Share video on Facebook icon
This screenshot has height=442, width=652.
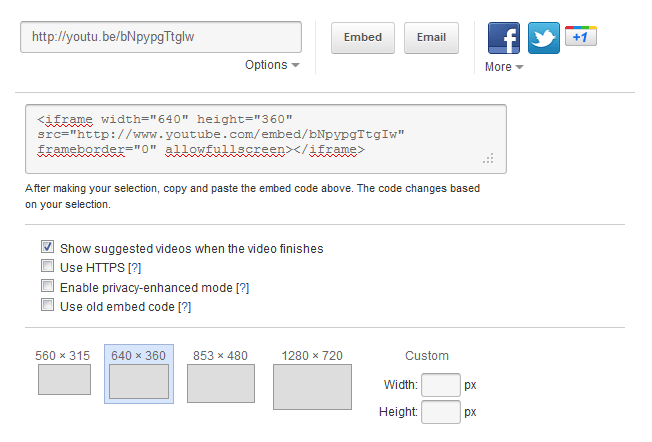[504, 38]
